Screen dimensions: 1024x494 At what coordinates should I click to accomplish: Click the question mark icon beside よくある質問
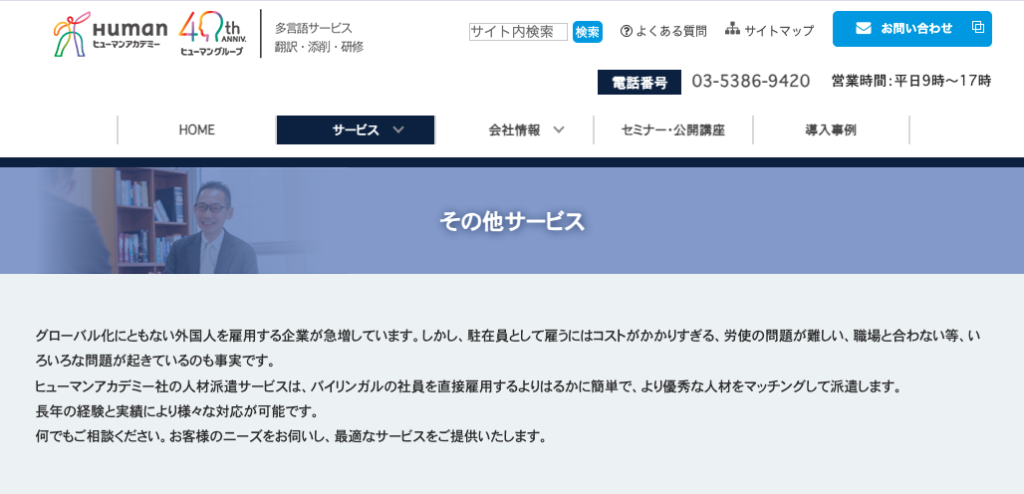[x=626, y=31]
